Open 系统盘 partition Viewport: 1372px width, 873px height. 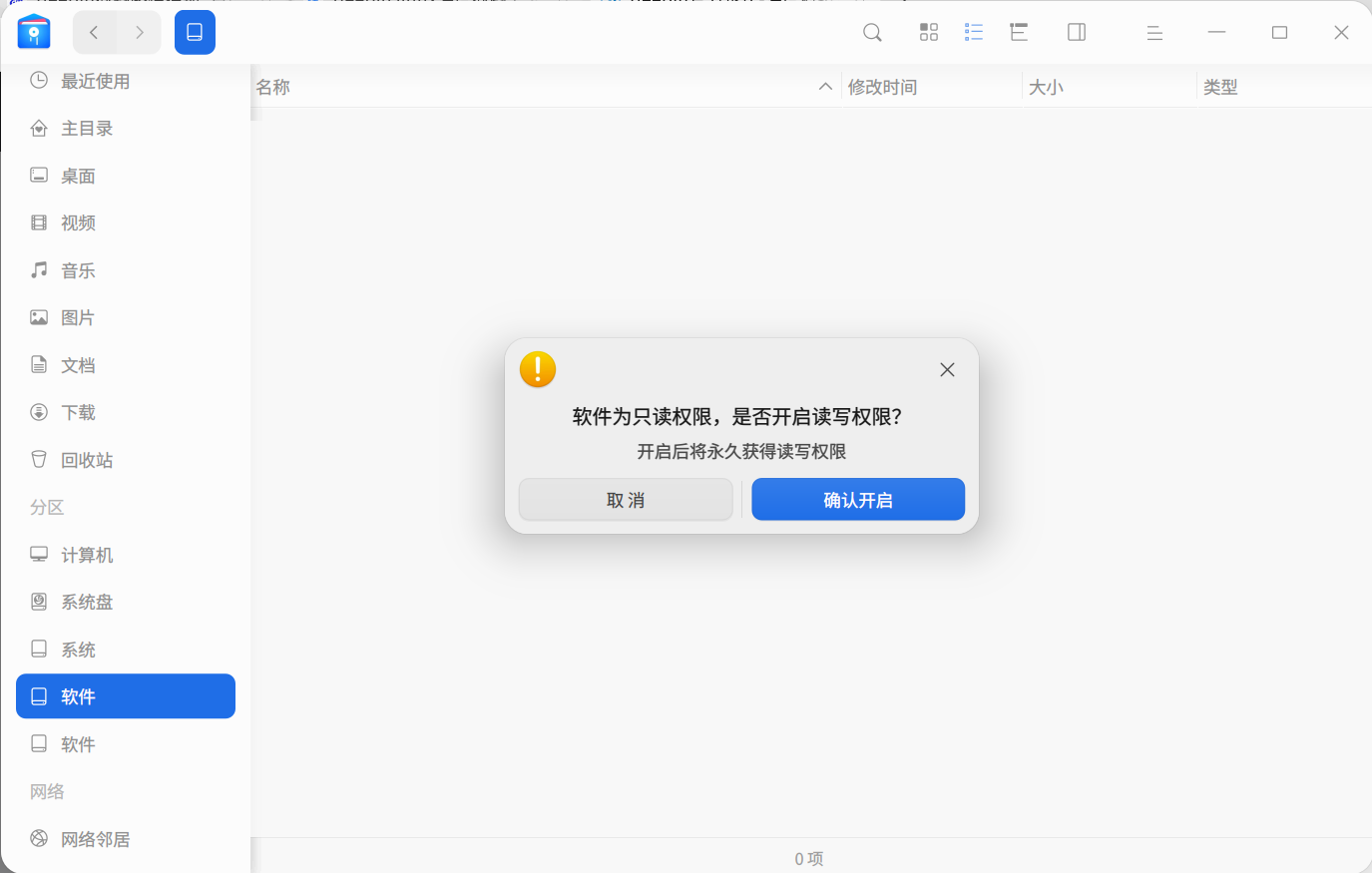click(x=126, y=602)
